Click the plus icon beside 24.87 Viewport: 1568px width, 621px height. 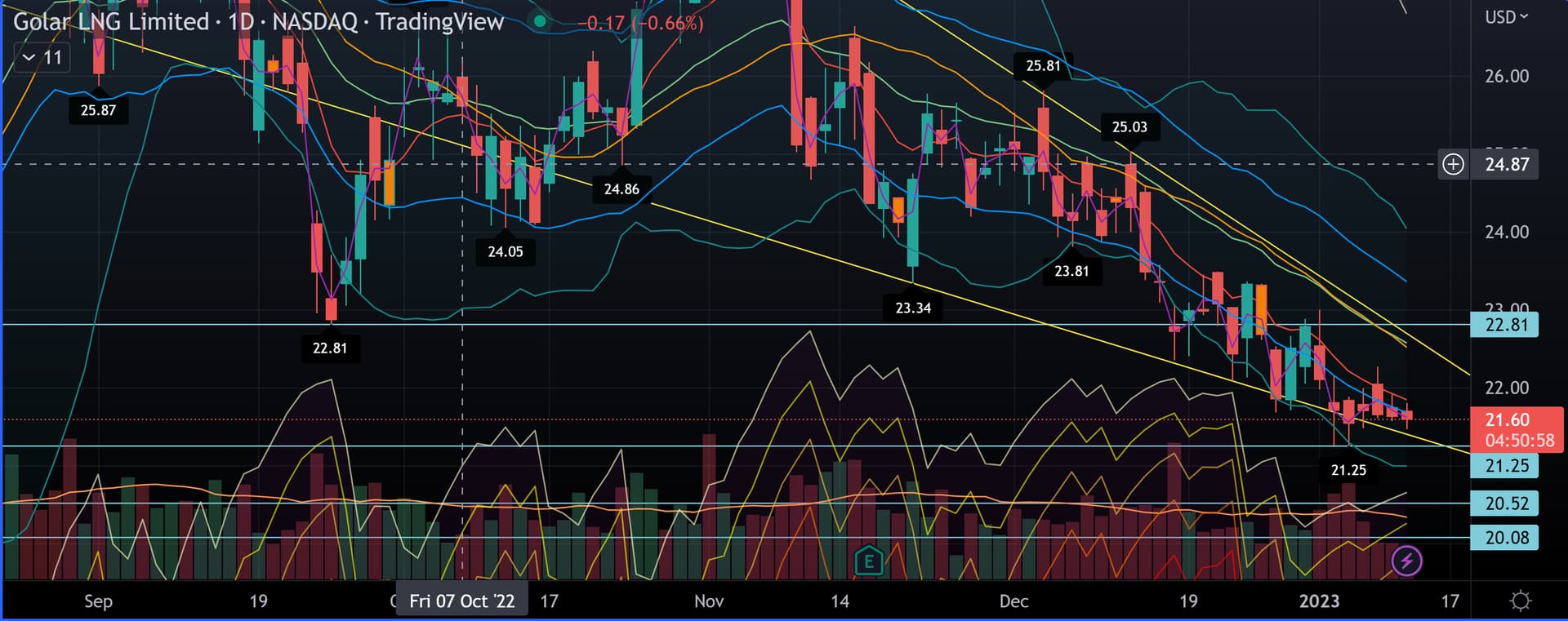(x=1453, y=164)
